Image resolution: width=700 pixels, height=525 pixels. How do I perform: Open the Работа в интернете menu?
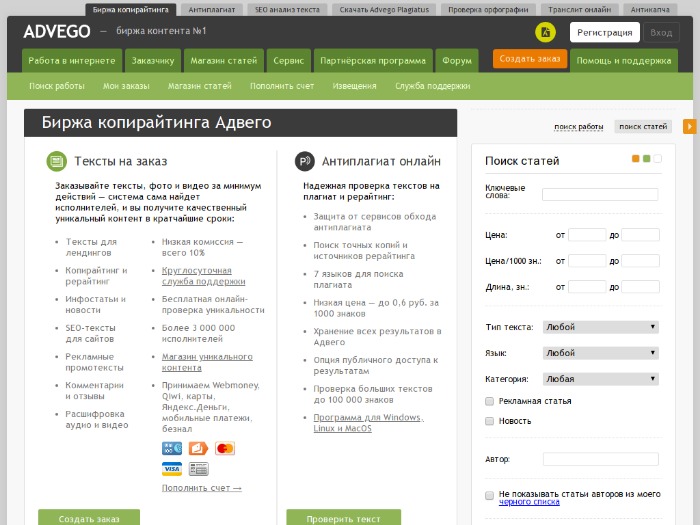click(72, 61)
